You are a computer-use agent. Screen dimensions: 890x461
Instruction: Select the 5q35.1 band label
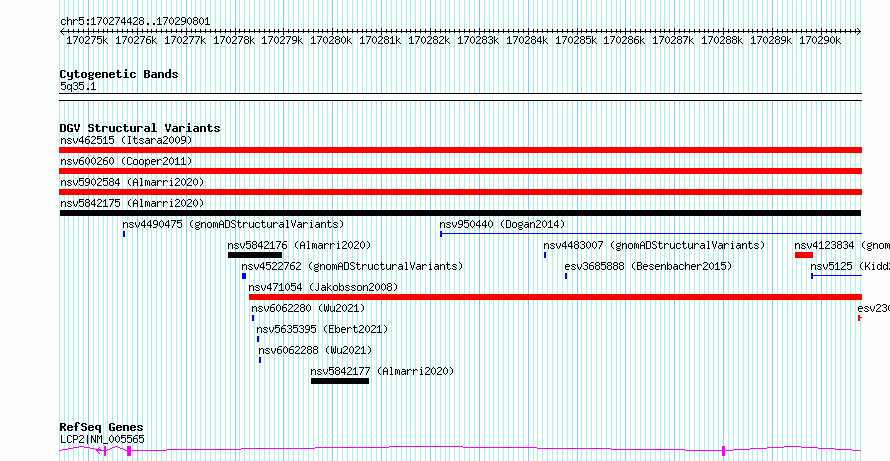tap(77, 86)
